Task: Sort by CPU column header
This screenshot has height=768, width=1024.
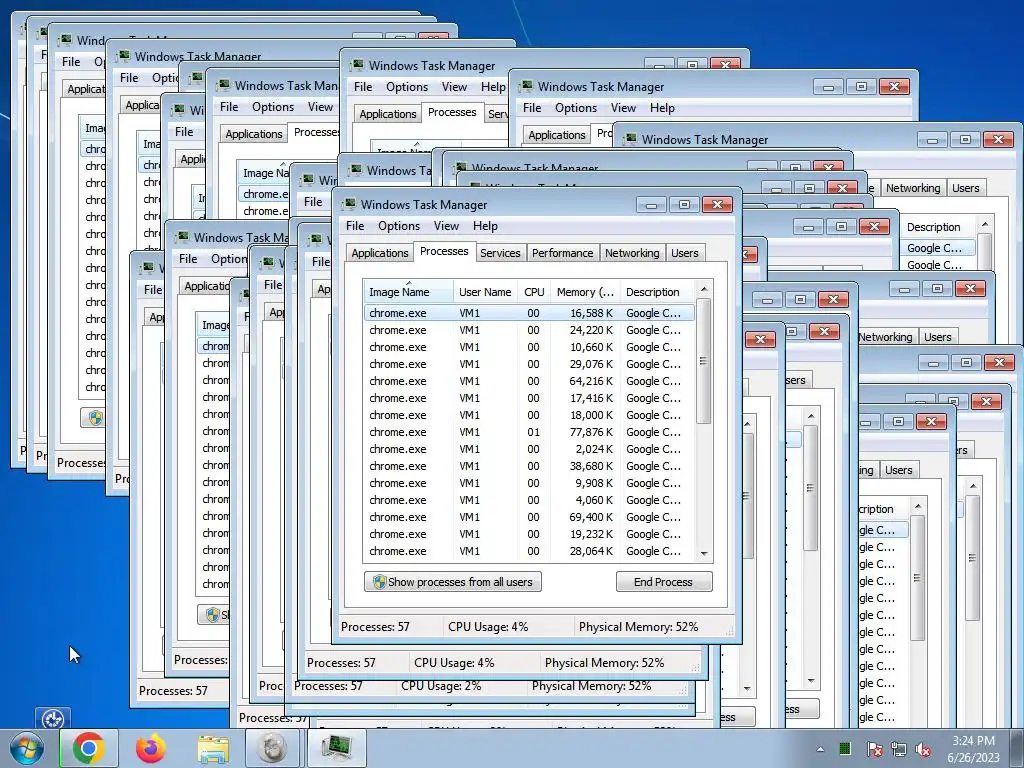Action: tap(534, 292)
